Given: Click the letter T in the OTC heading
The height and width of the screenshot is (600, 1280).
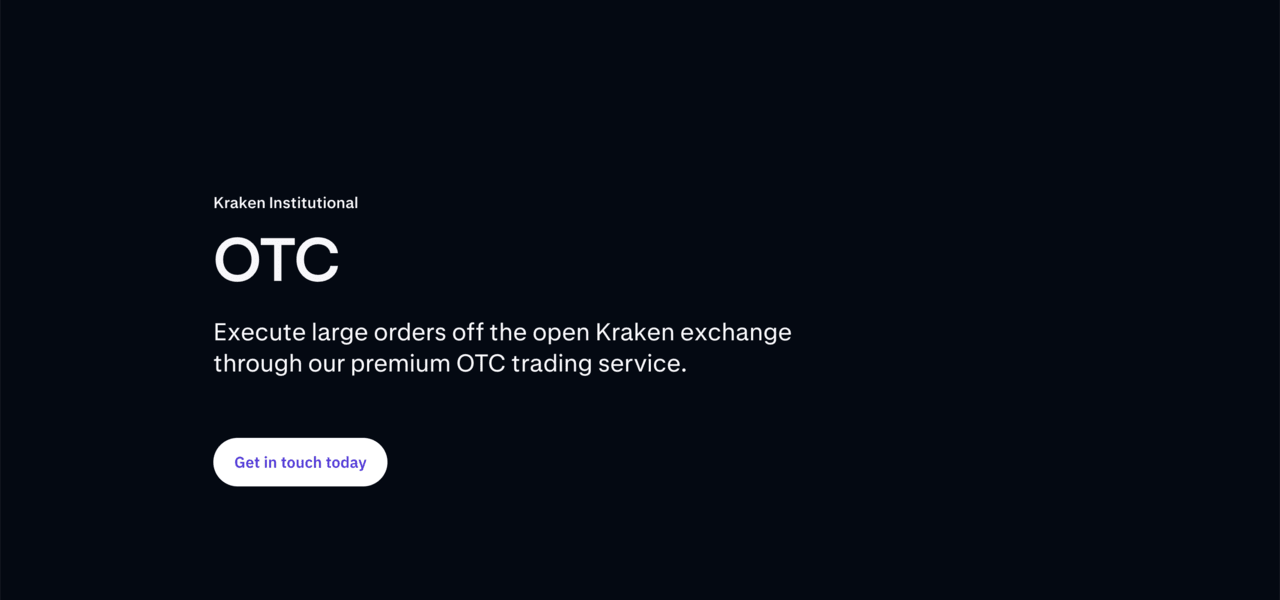Looking at the screenshot, I should [x=277, y=260].
